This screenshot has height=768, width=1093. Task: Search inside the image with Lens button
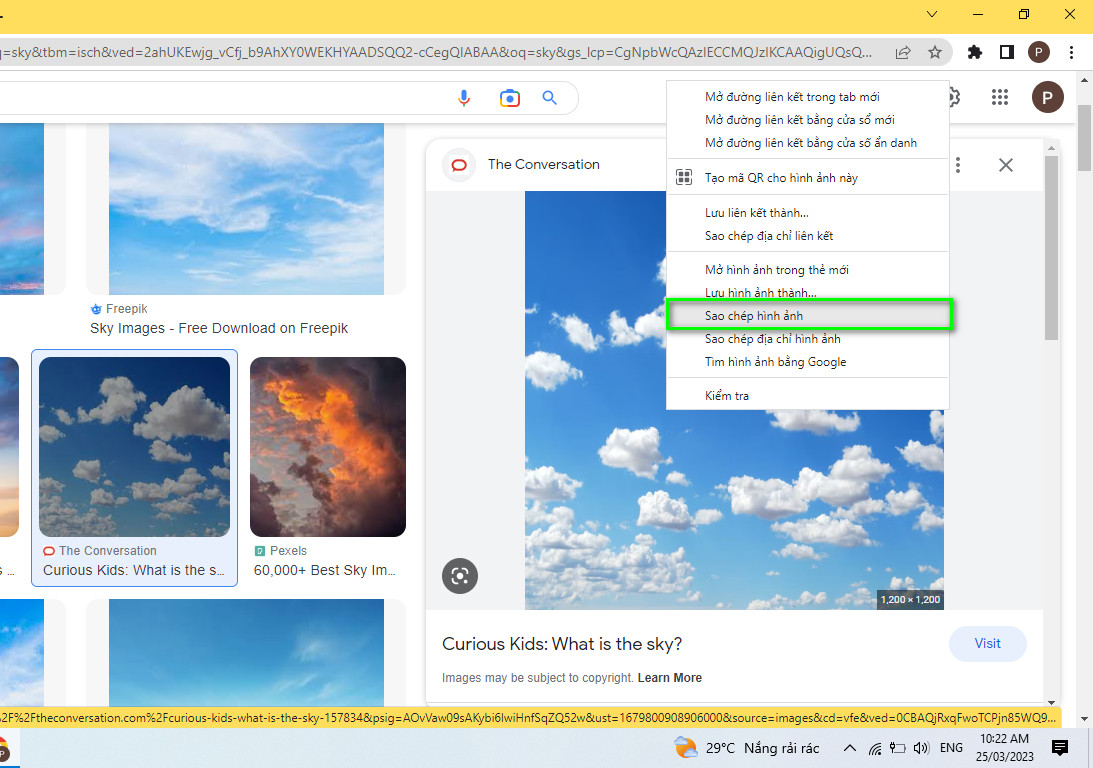tap(459, 576)
